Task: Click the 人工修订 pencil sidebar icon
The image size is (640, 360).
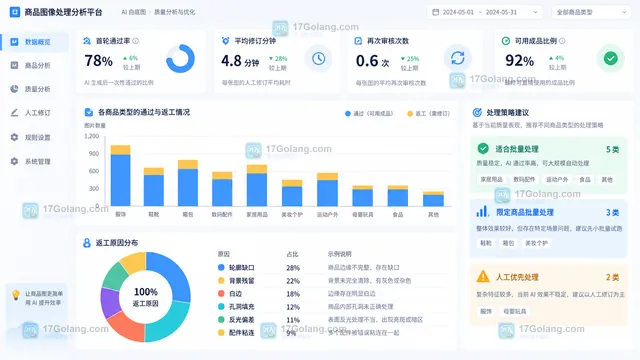Action: (14, 113)
